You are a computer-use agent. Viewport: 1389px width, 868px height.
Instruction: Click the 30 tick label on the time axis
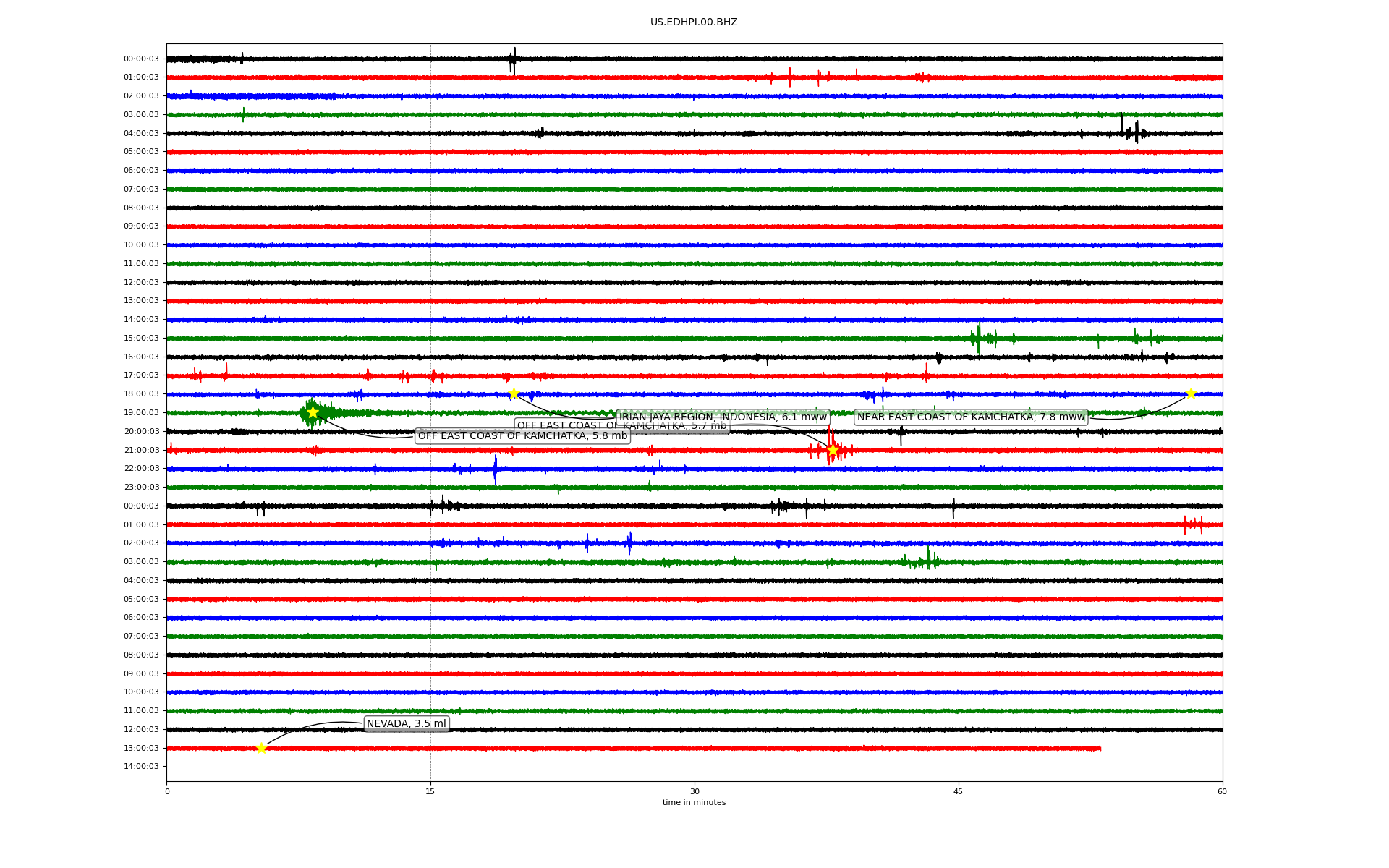pos(694,791)
